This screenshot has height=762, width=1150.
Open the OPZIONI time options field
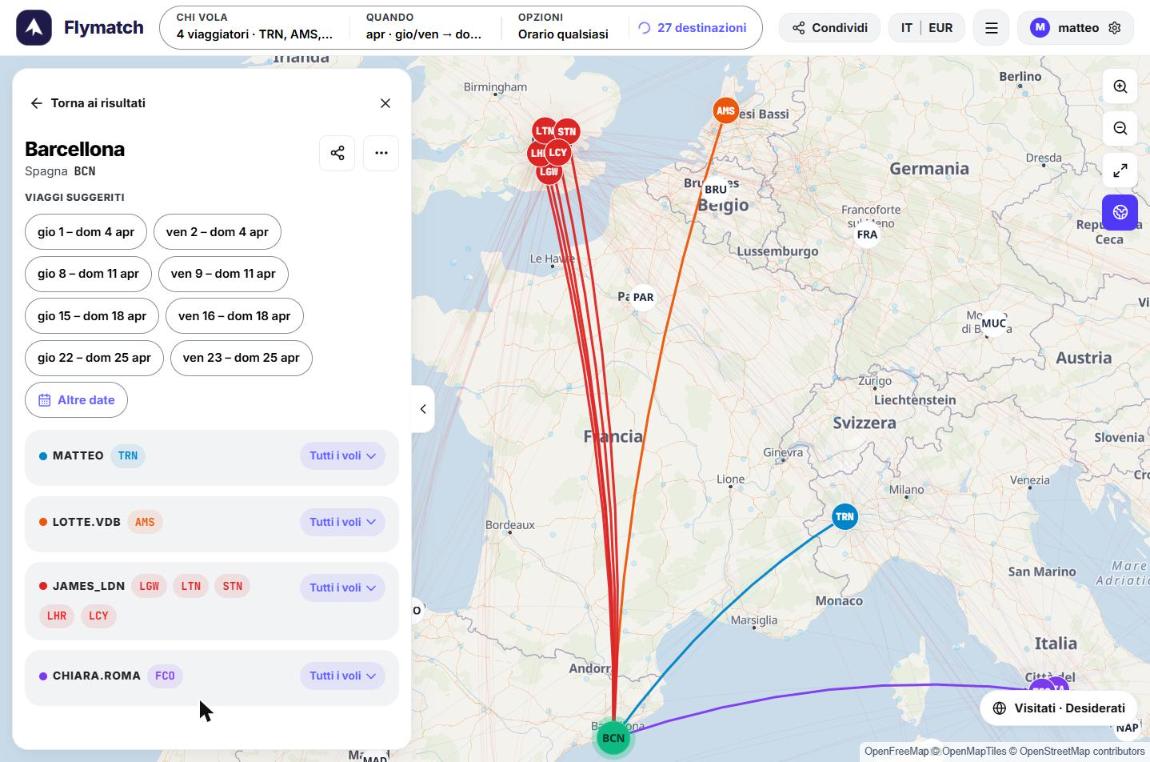pos(563,27)
